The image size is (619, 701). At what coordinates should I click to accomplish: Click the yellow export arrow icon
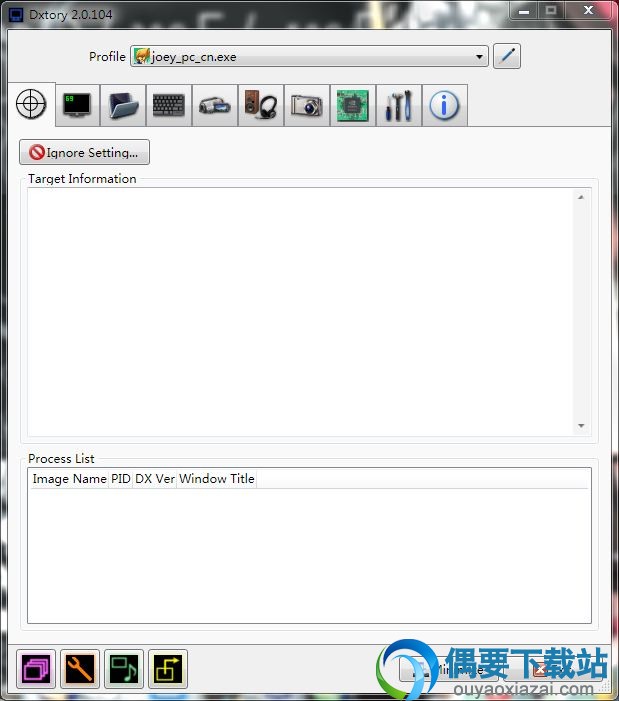168,669
